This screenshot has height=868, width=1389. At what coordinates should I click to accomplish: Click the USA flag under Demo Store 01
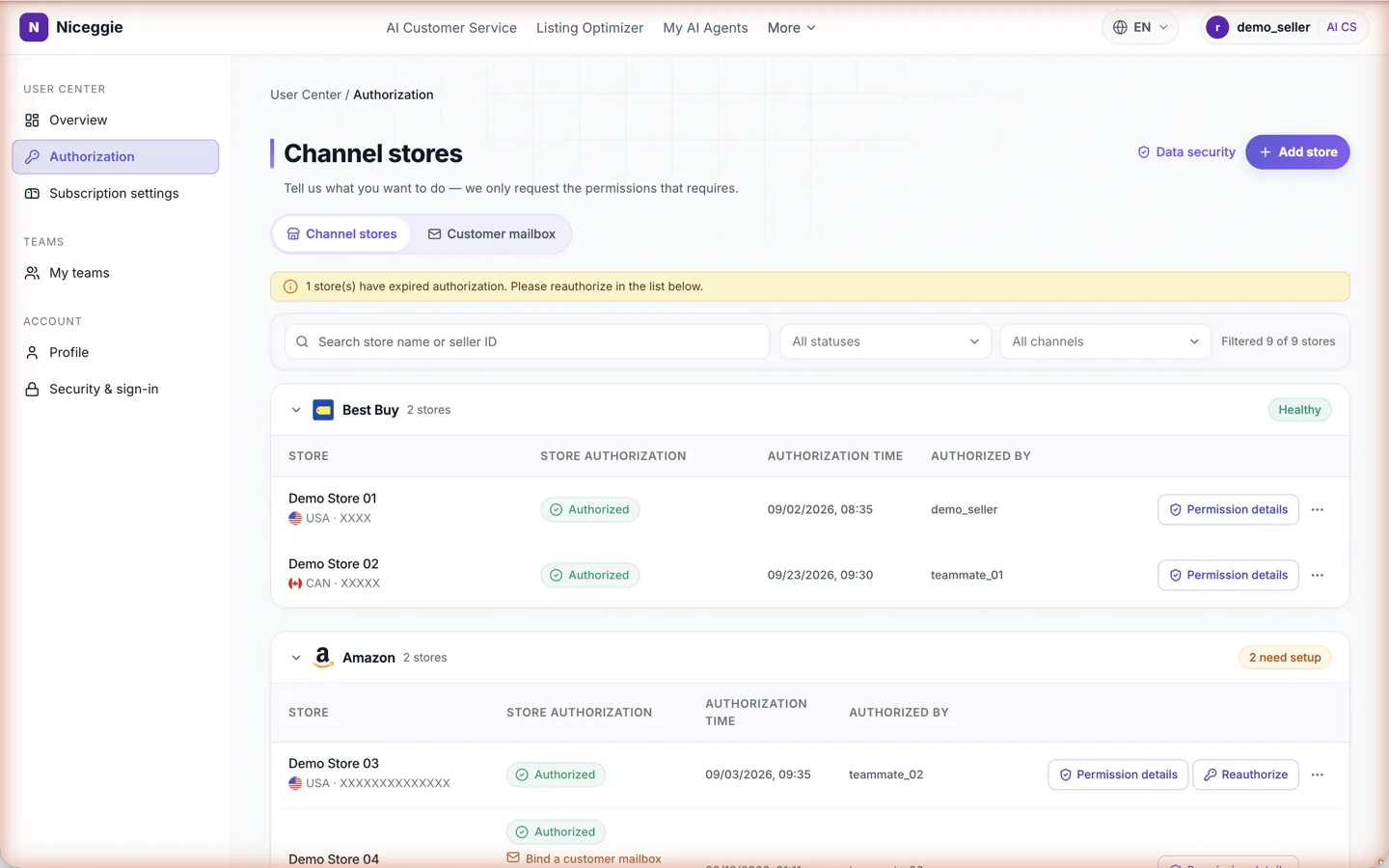point(295,518)
